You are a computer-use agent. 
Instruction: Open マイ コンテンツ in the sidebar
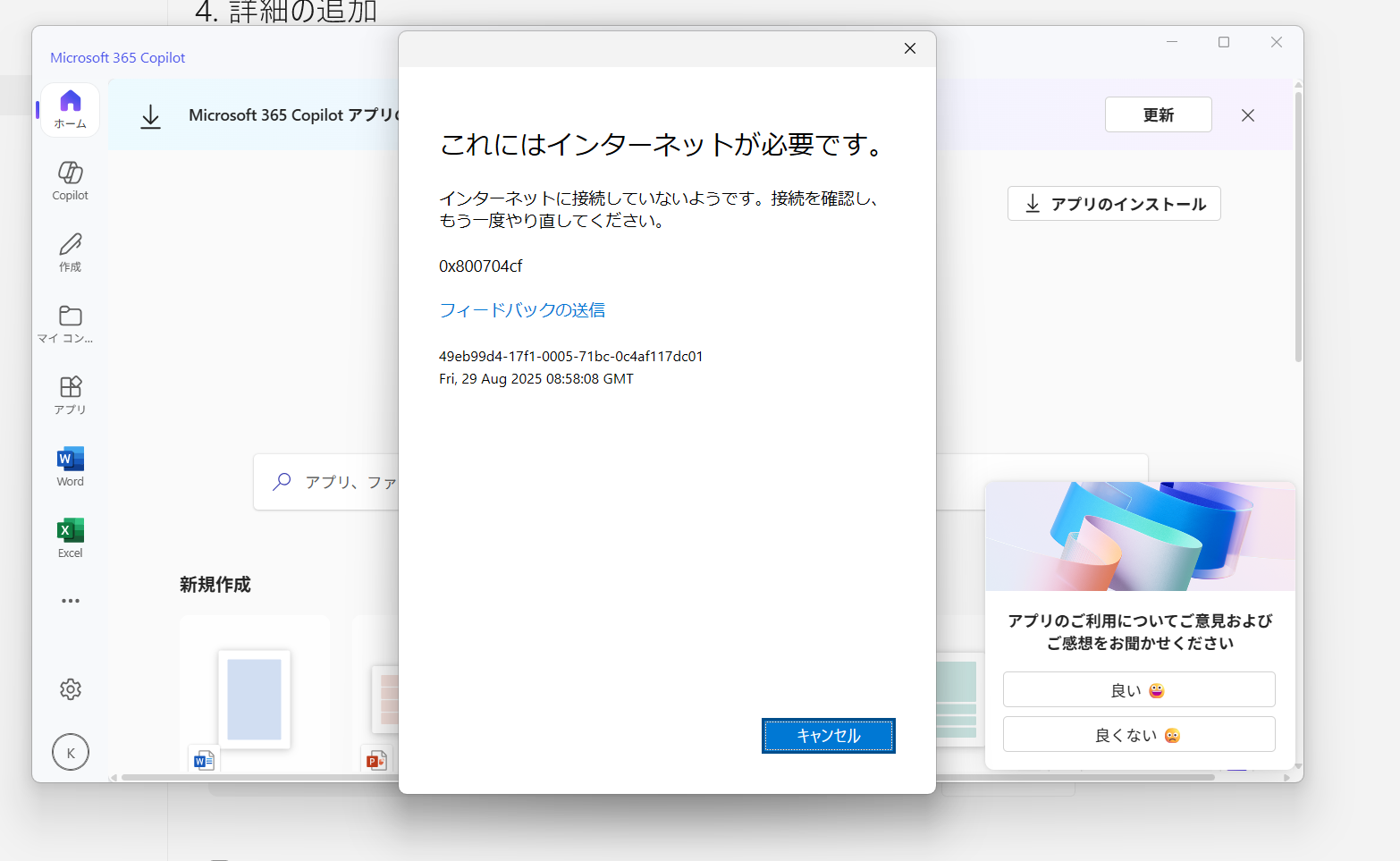(70, 324)
